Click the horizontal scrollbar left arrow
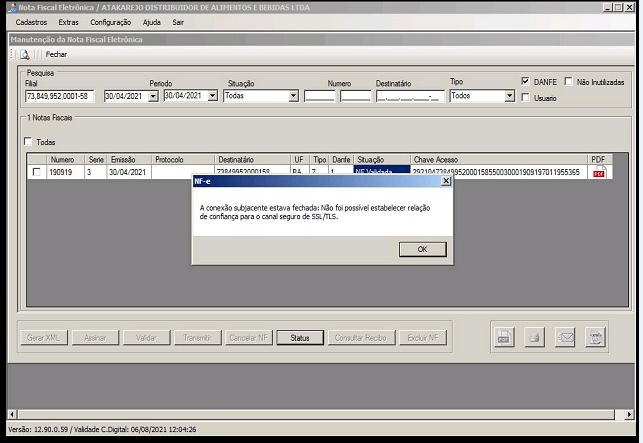643x443 pixels. (12, 414)
